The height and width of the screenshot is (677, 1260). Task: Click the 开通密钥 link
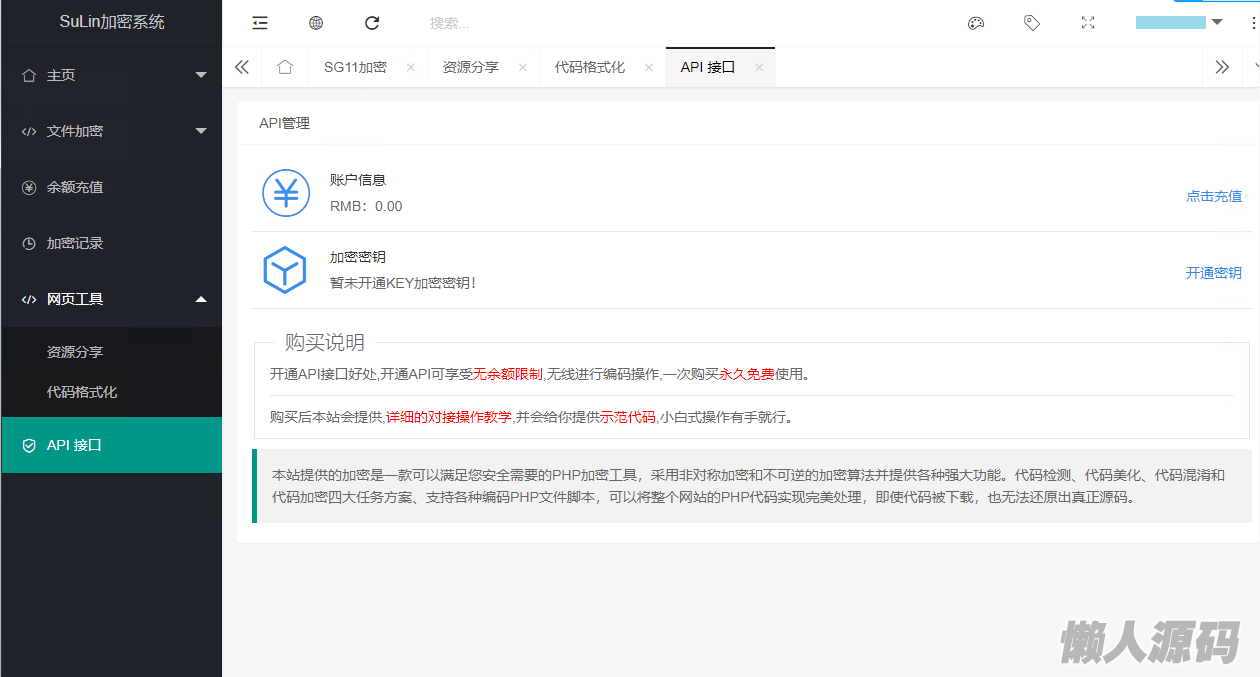pyautogui.click(x=1213, y=273)
